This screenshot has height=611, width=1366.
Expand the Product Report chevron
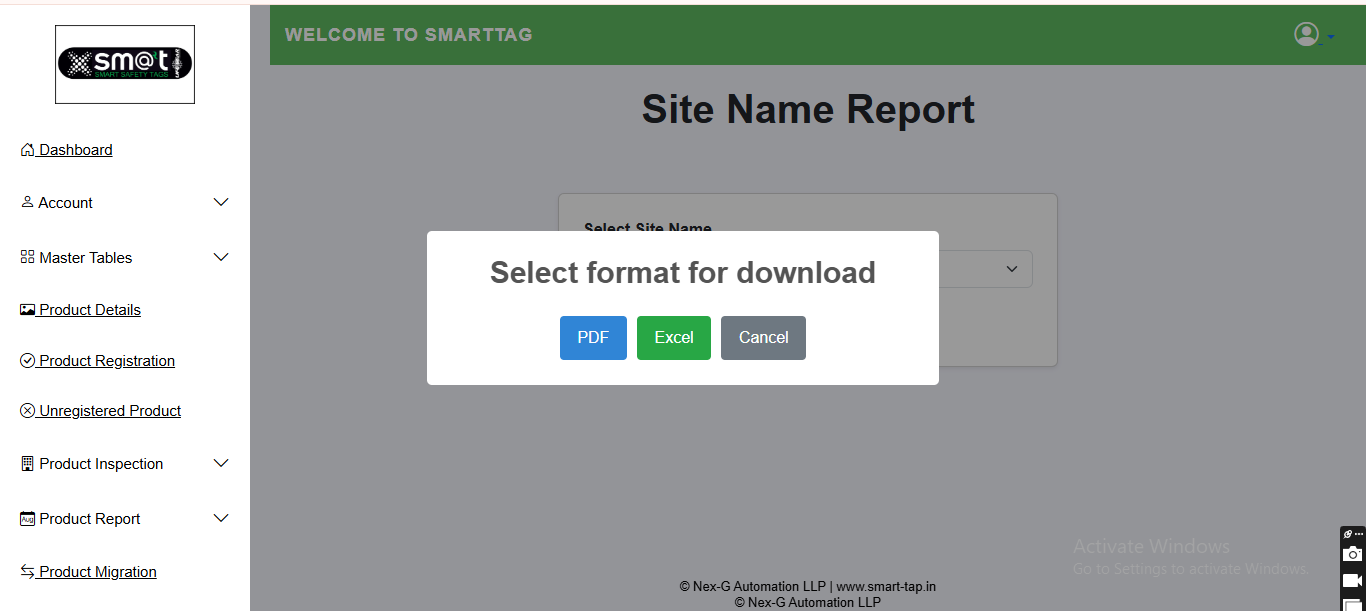coord(222,518)
